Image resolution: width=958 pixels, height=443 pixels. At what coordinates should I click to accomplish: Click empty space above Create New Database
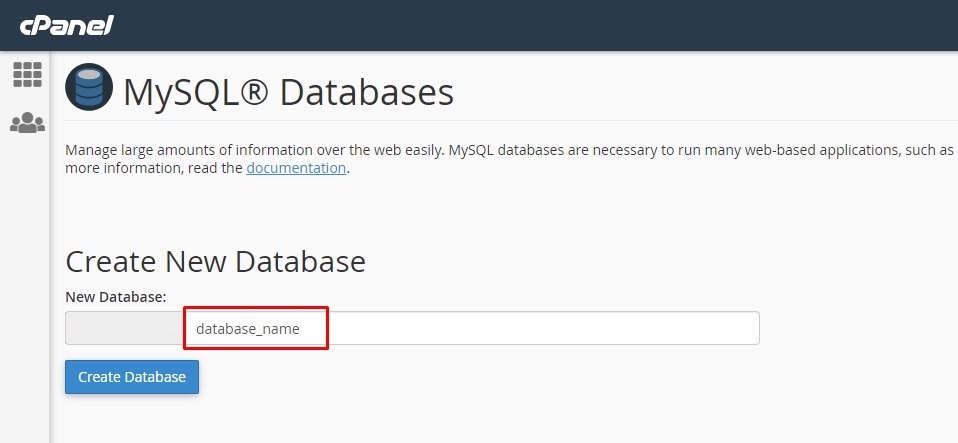click(400, 212)
